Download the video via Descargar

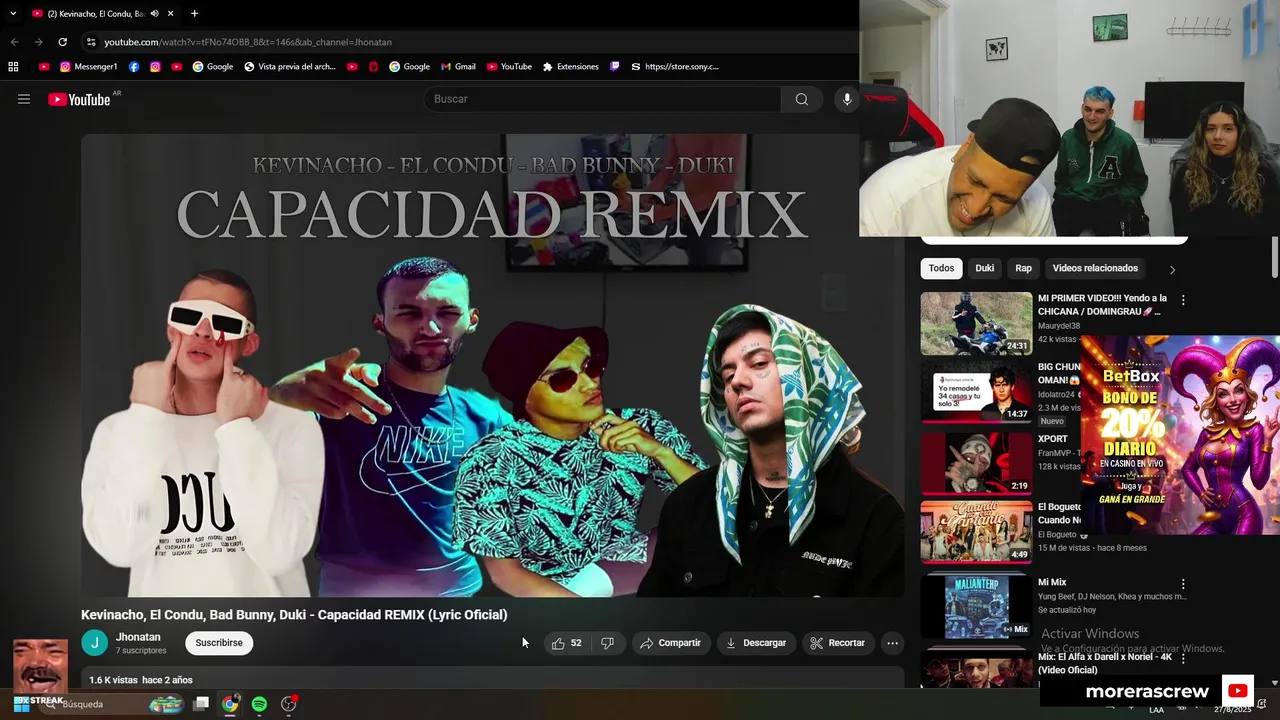pos(756,643)
